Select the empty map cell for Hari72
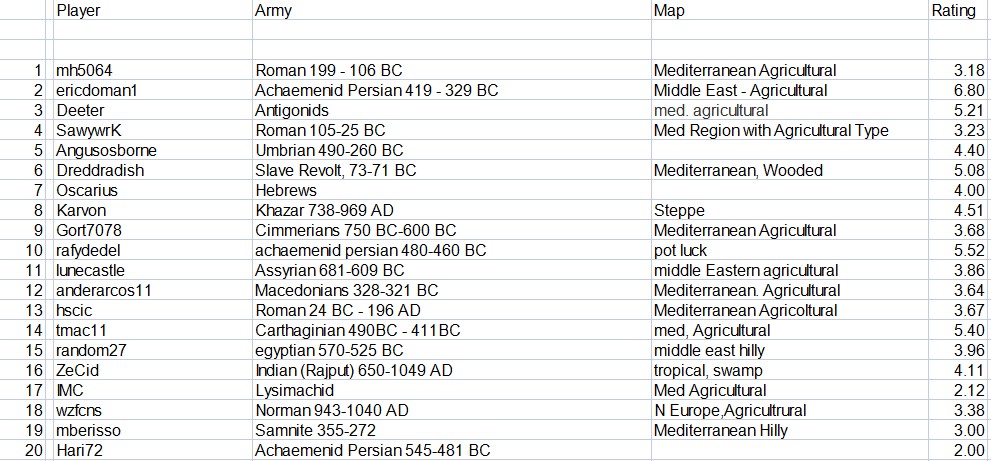The width and height of the screenshot is (991, 461). (790, 451)
